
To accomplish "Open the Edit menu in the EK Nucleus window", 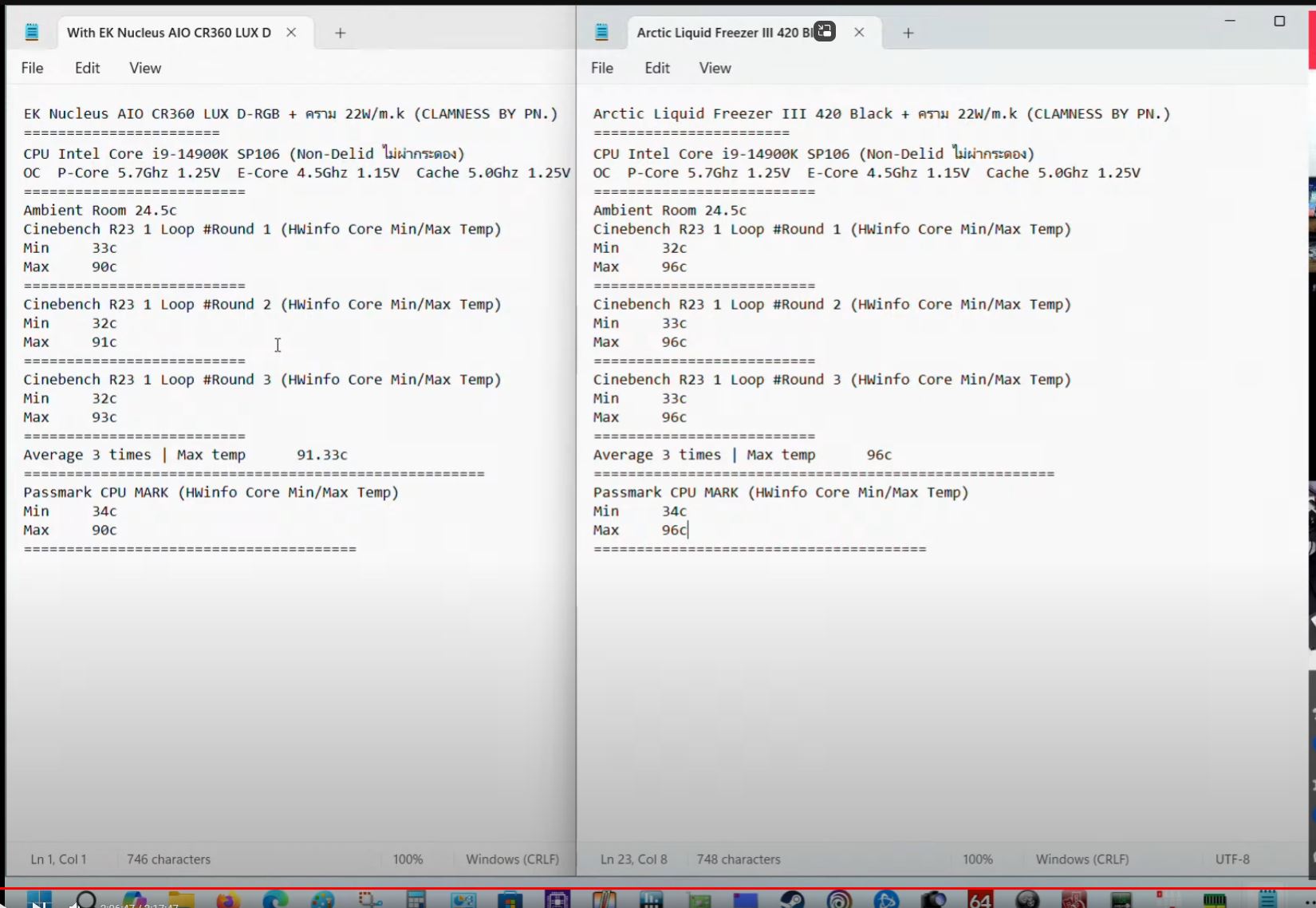I will (x=87, y=68).
